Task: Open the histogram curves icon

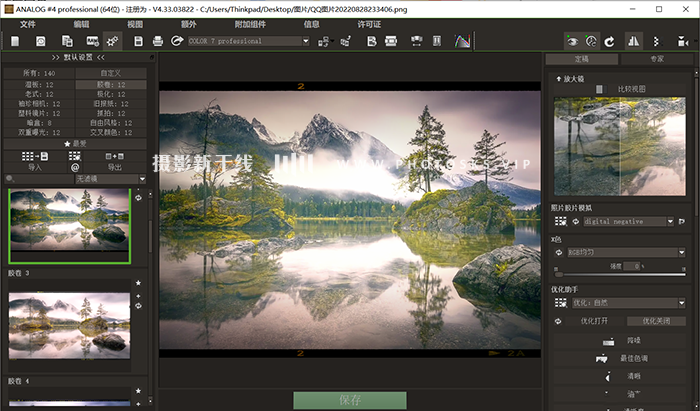Action: tap(462, 42)
